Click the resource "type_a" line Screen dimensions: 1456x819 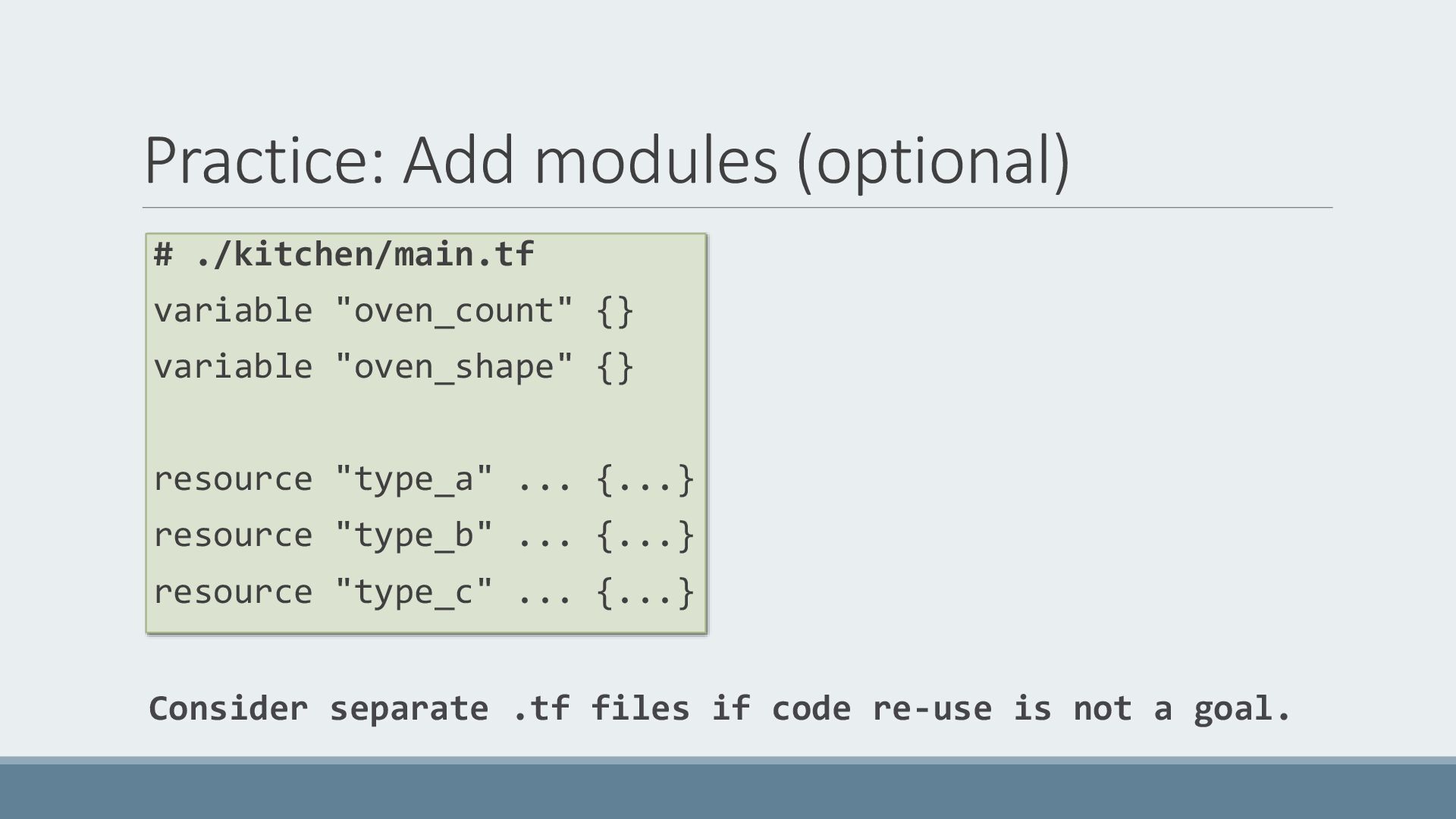point(424,479)
